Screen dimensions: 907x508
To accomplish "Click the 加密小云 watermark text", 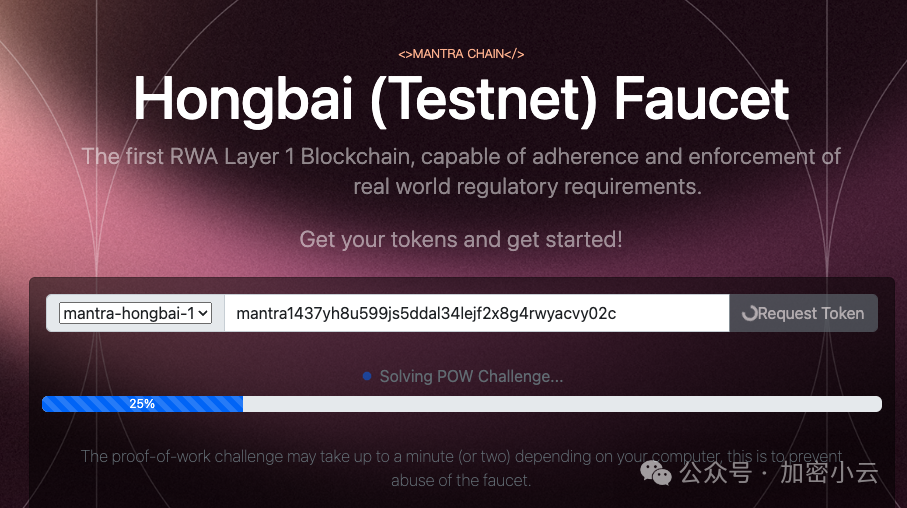I will tap(829, 473).
